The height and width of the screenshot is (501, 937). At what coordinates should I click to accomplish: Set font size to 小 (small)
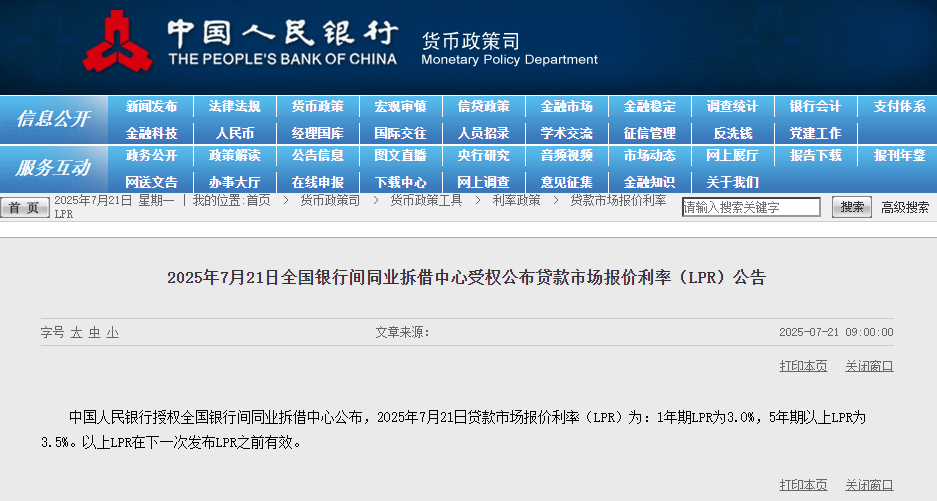(112, 332)
